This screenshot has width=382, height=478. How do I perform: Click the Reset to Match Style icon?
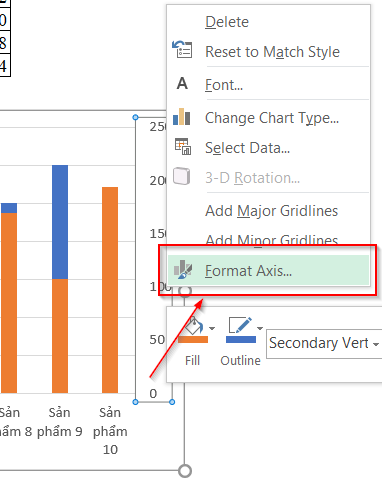(182, 50)
